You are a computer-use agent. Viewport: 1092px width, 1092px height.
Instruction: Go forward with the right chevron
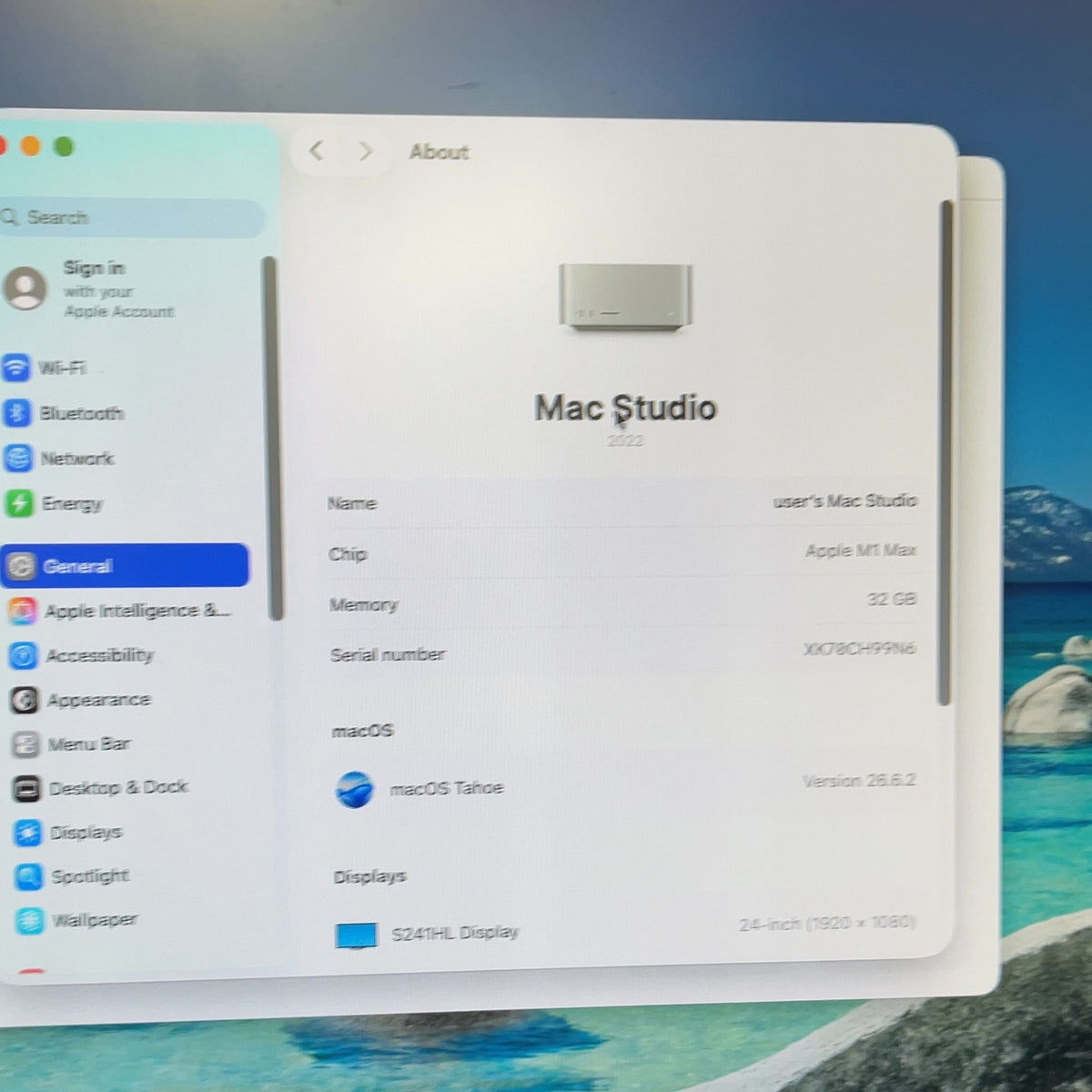tap(365, 151)
